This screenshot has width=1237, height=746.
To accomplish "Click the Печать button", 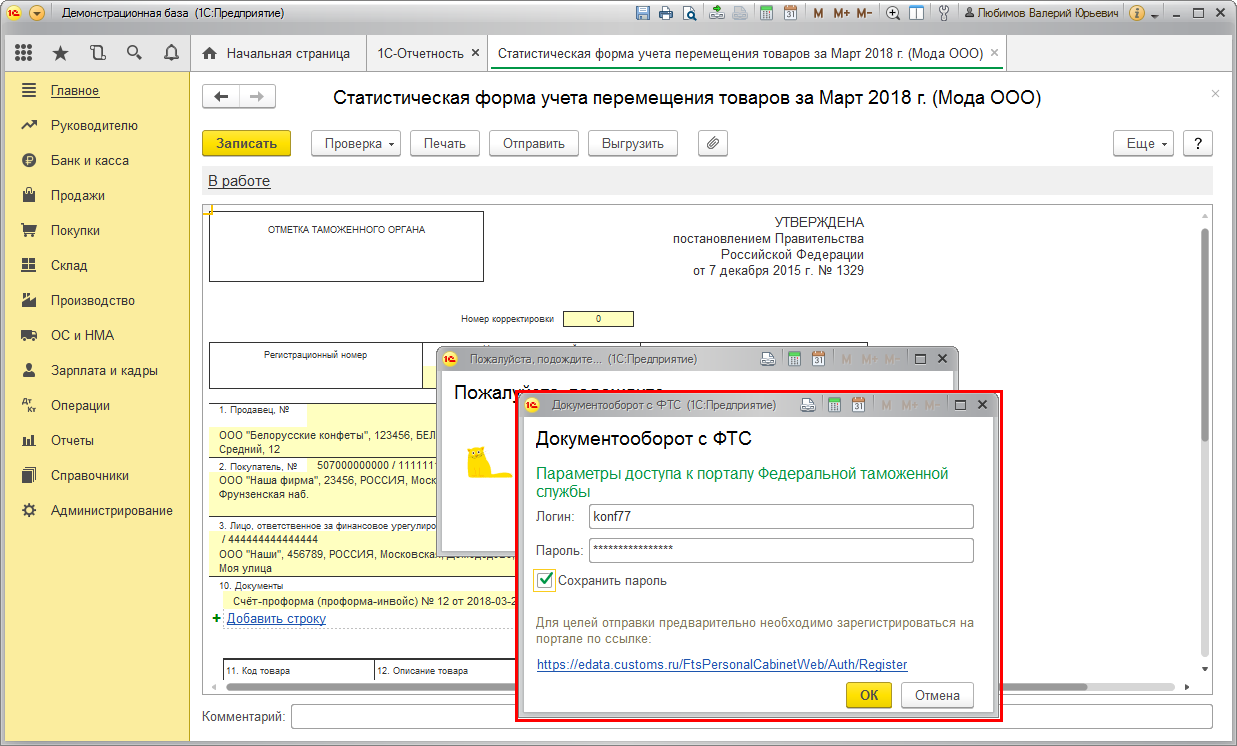I will pos(445,144).
